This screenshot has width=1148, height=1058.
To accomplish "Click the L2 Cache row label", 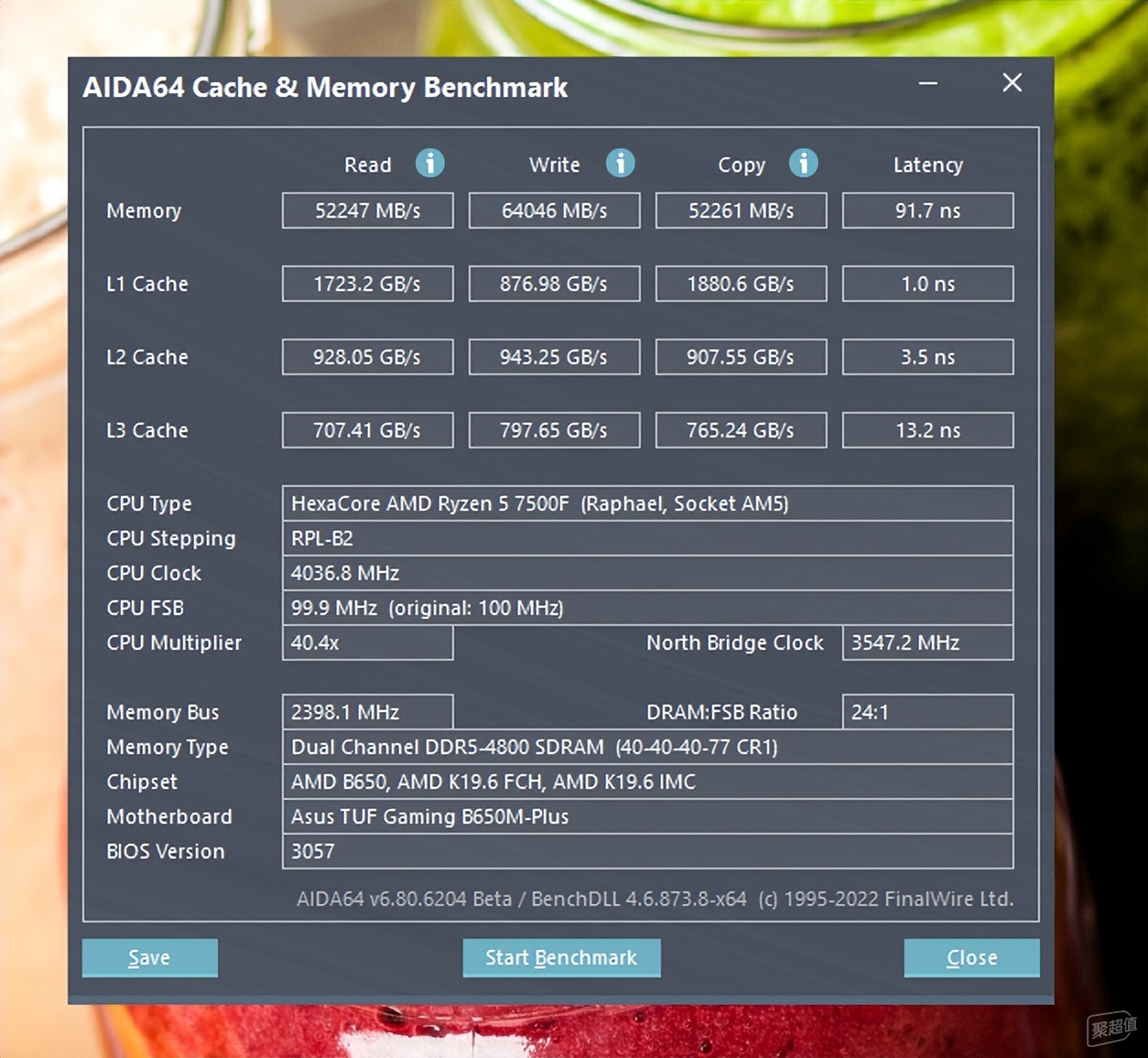I will (147, 357).
